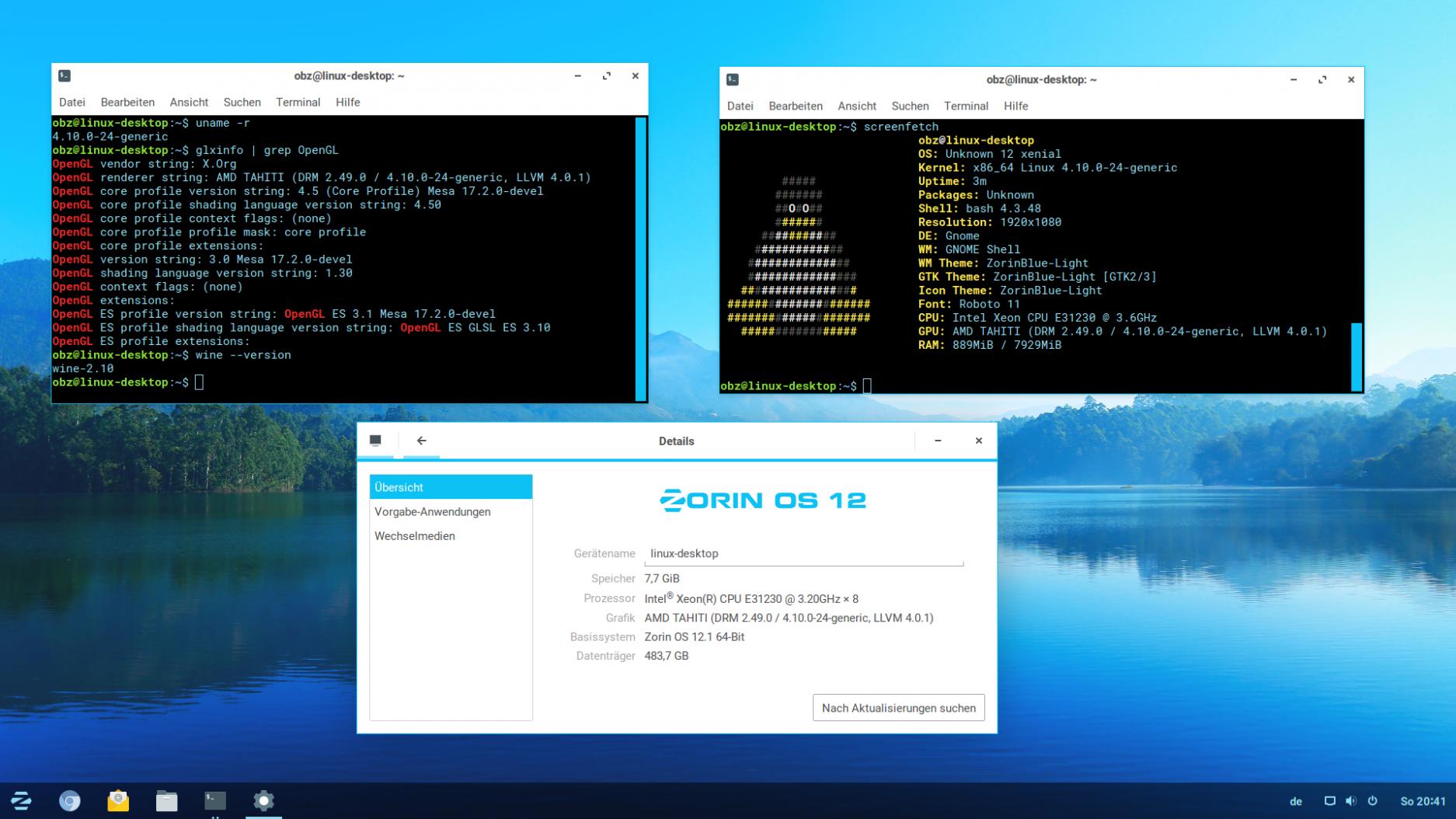
Task: Open the keyboard layout indicator 'de'
Action: click(x=1296, y=801)
